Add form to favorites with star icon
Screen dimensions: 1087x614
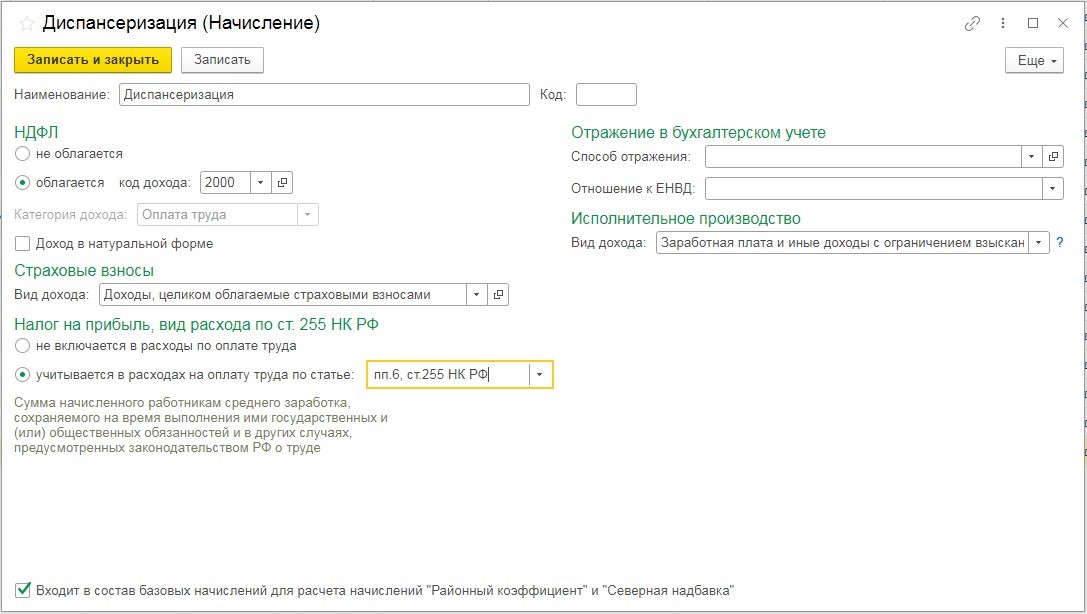[x=27, y=24]
